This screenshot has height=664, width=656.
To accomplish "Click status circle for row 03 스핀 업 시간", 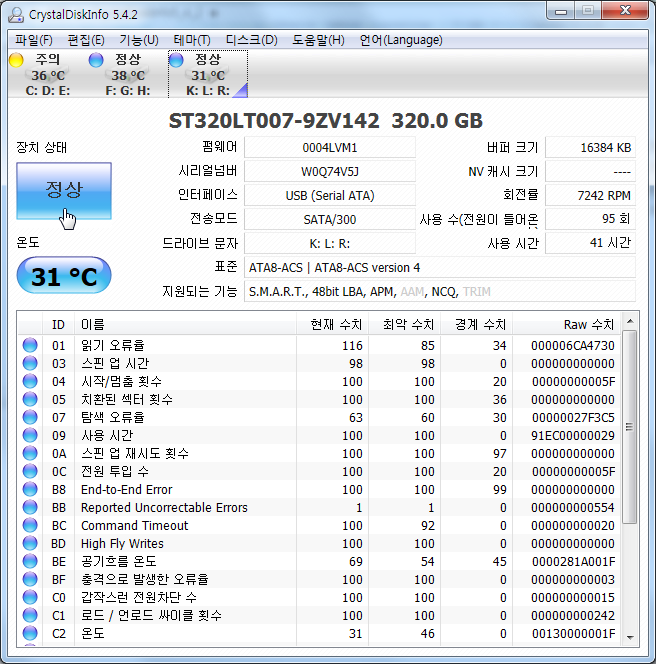I will [30, 363].
